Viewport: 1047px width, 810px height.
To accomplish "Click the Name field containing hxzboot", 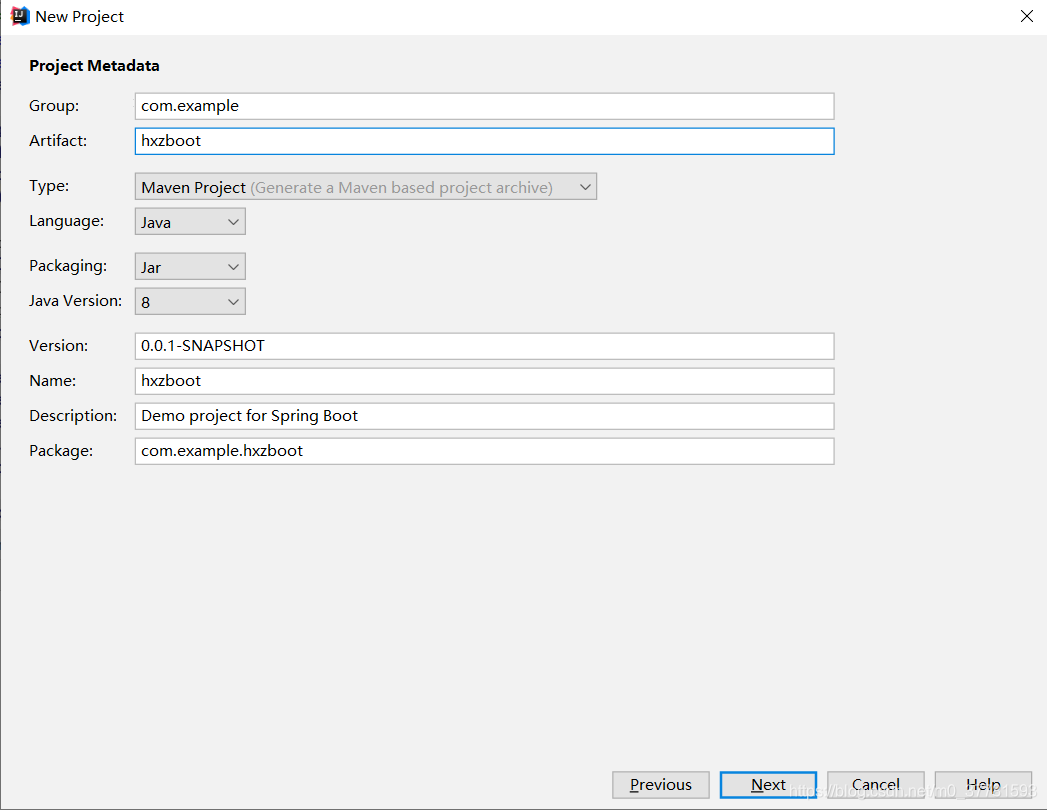I will 484,381.
